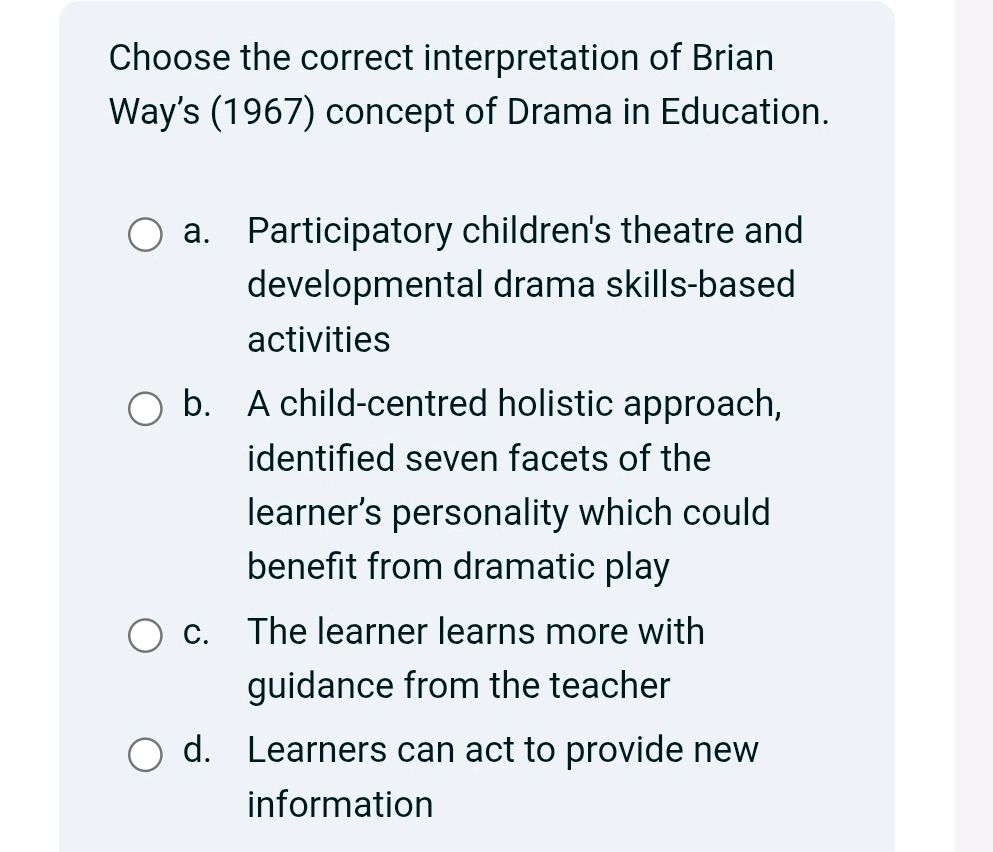This screenshot has width=993, height=852.
Task: Click the phrase Drama in Education
Action: point(660,112)
